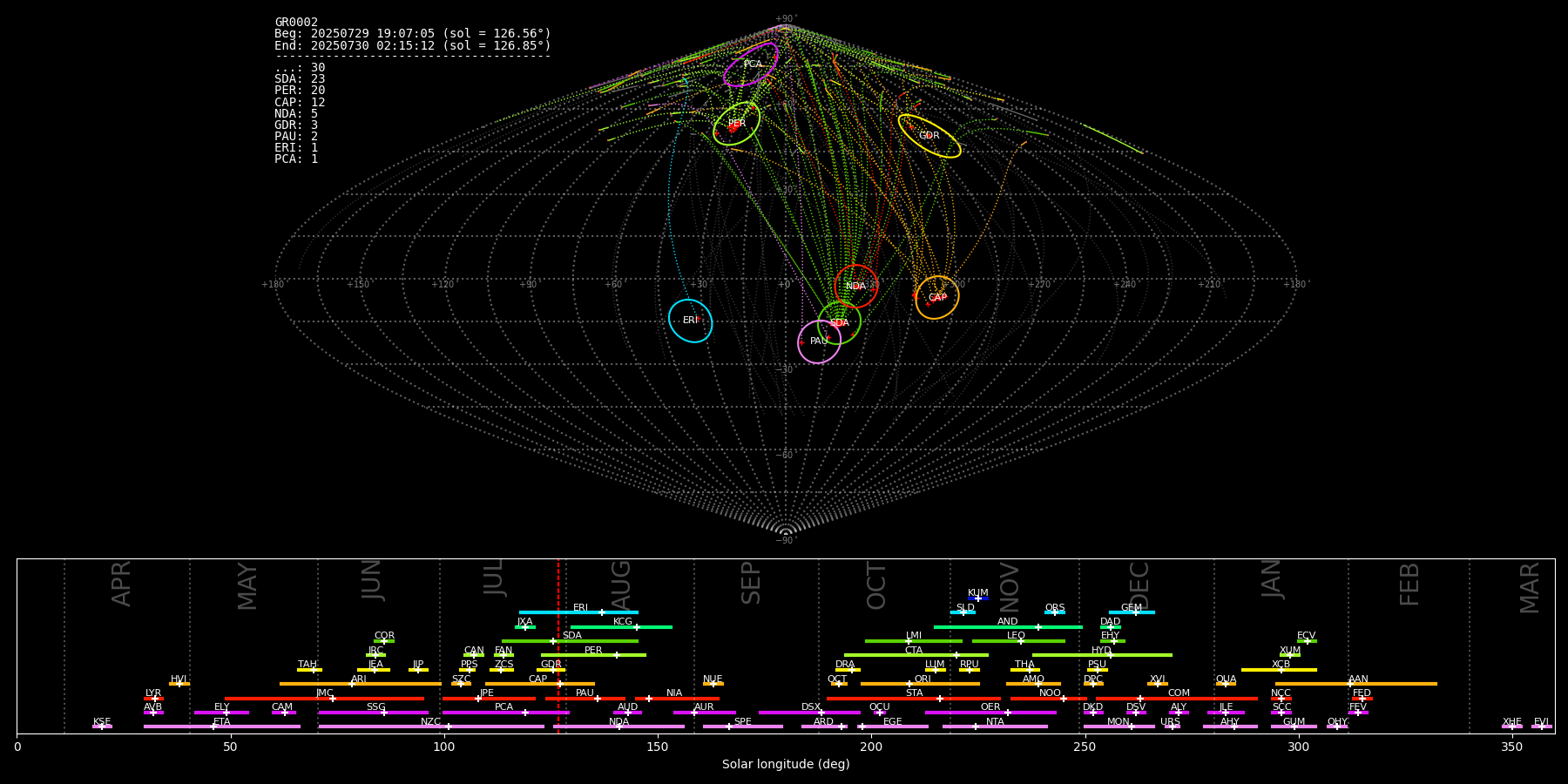Select the PER radiant ellipse on sky map
This screenshot has width=1568, height=784.
[x=736, y=124]
